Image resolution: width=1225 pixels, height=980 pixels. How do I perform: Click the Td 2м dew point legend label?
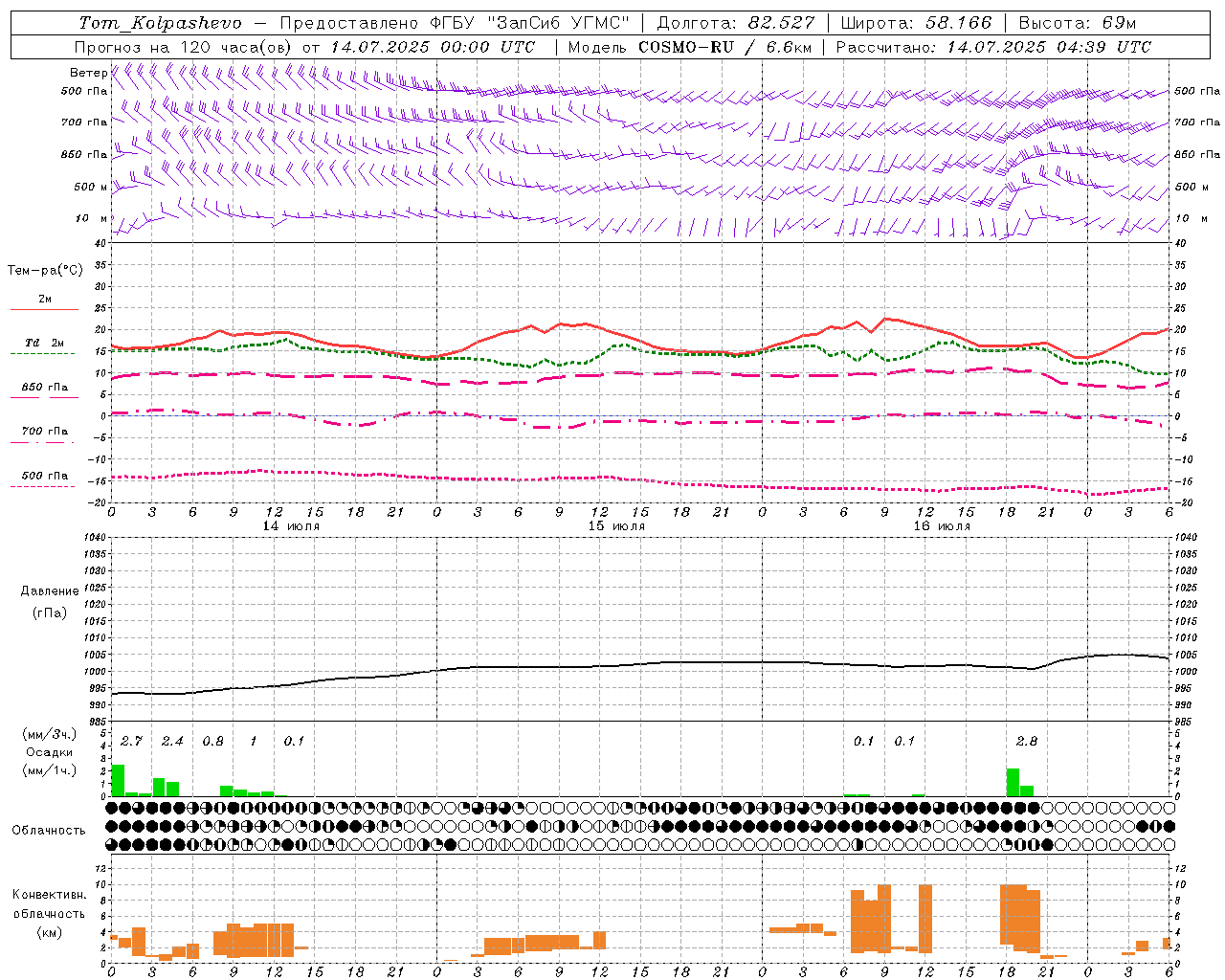click(x=45, y=343)
